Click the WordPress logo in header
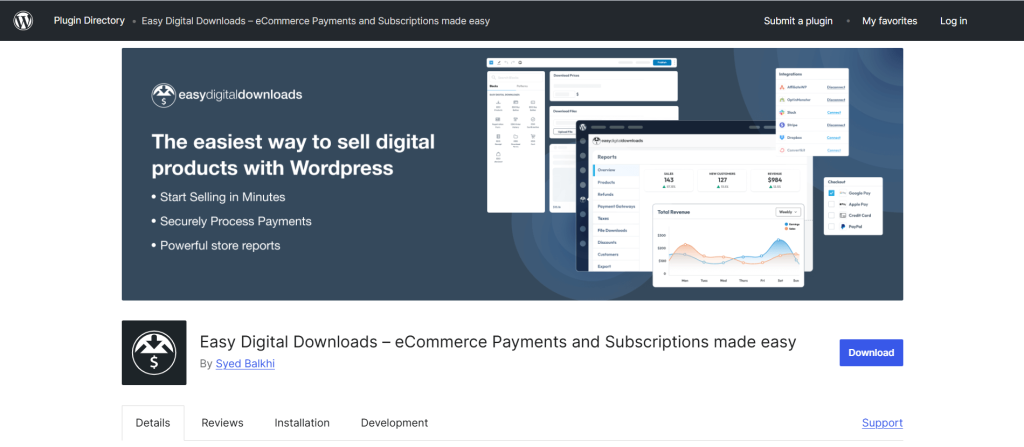Screen dimensions: 1024x447 click(x=23, y=21)
